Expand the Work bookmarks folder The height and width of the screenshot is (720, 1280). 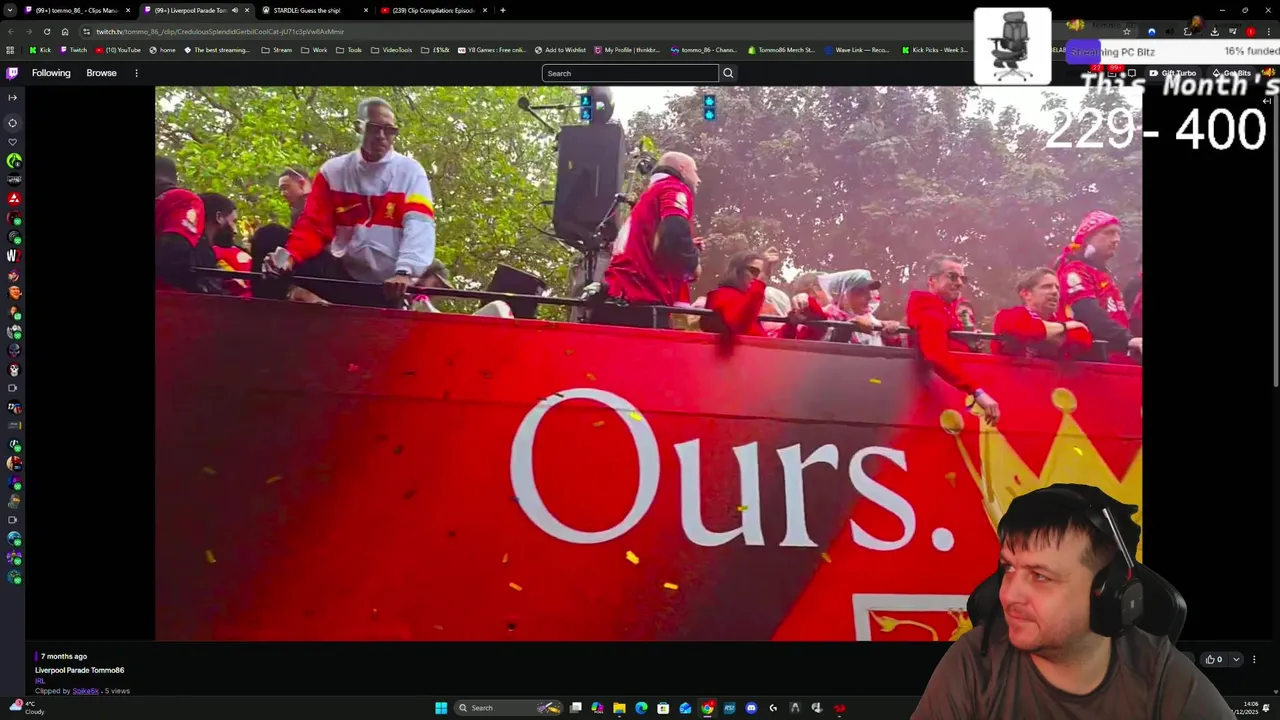[x=314, y=50]
